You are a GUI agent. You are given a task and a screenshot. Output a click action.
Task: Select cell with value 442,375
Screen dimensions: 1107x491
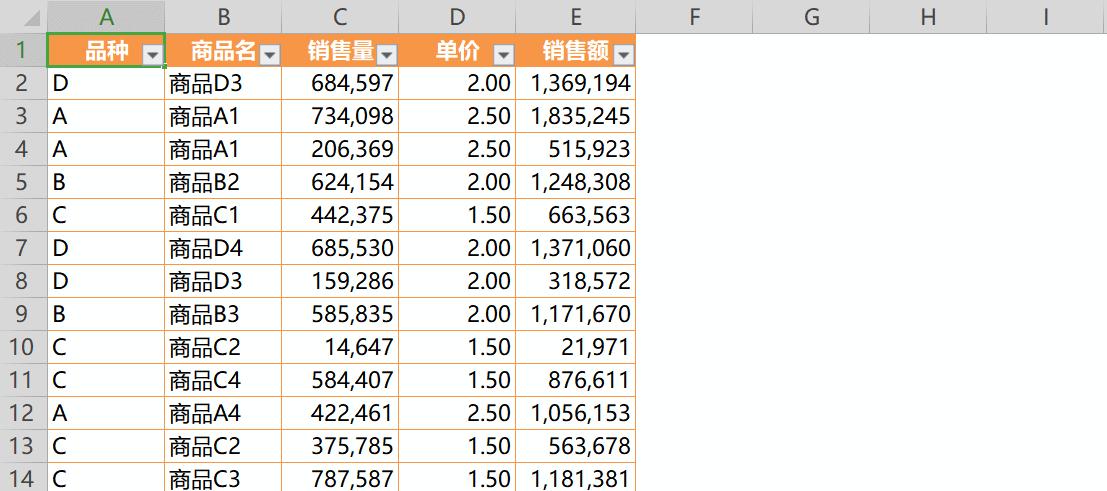click(340, 215)
